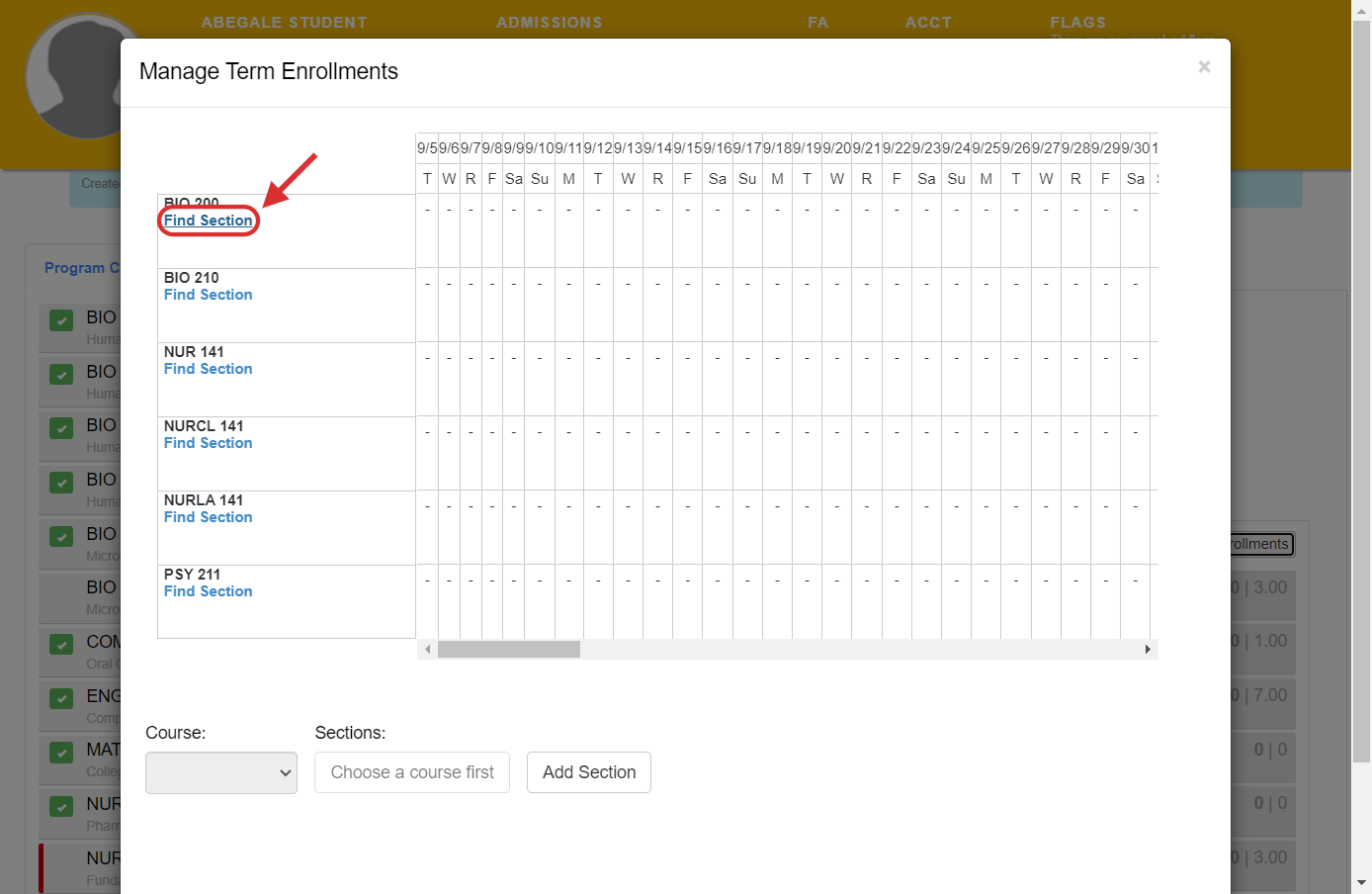Click the left arrow on the schedule scrollbar
The width and height of the screenshot is (1372, 894).
click(x=427, y=649)
